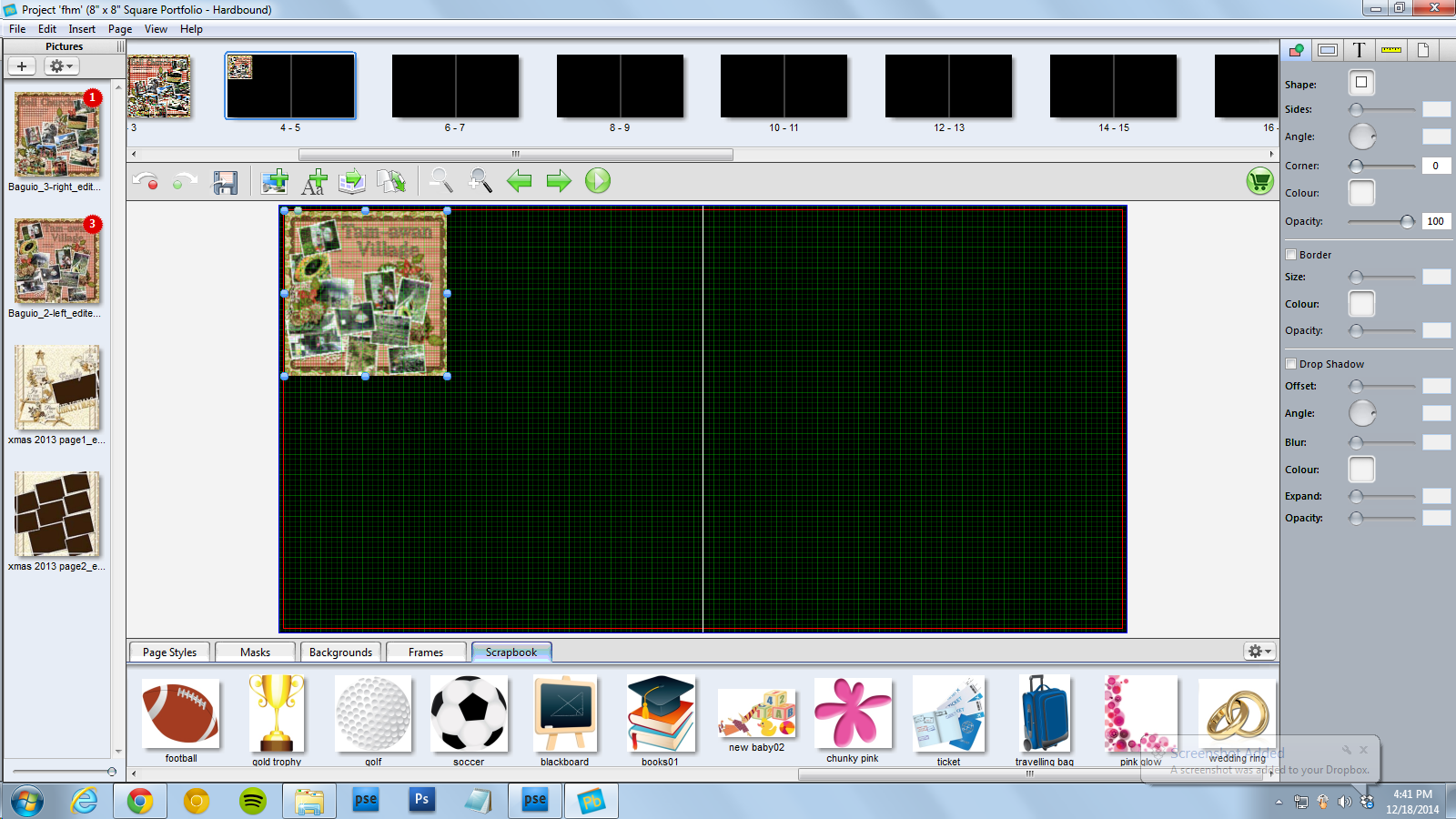1456x819 pixels.
Task: Open the Pictures panel gear dropdown
Action: click(x=62, y=66)
